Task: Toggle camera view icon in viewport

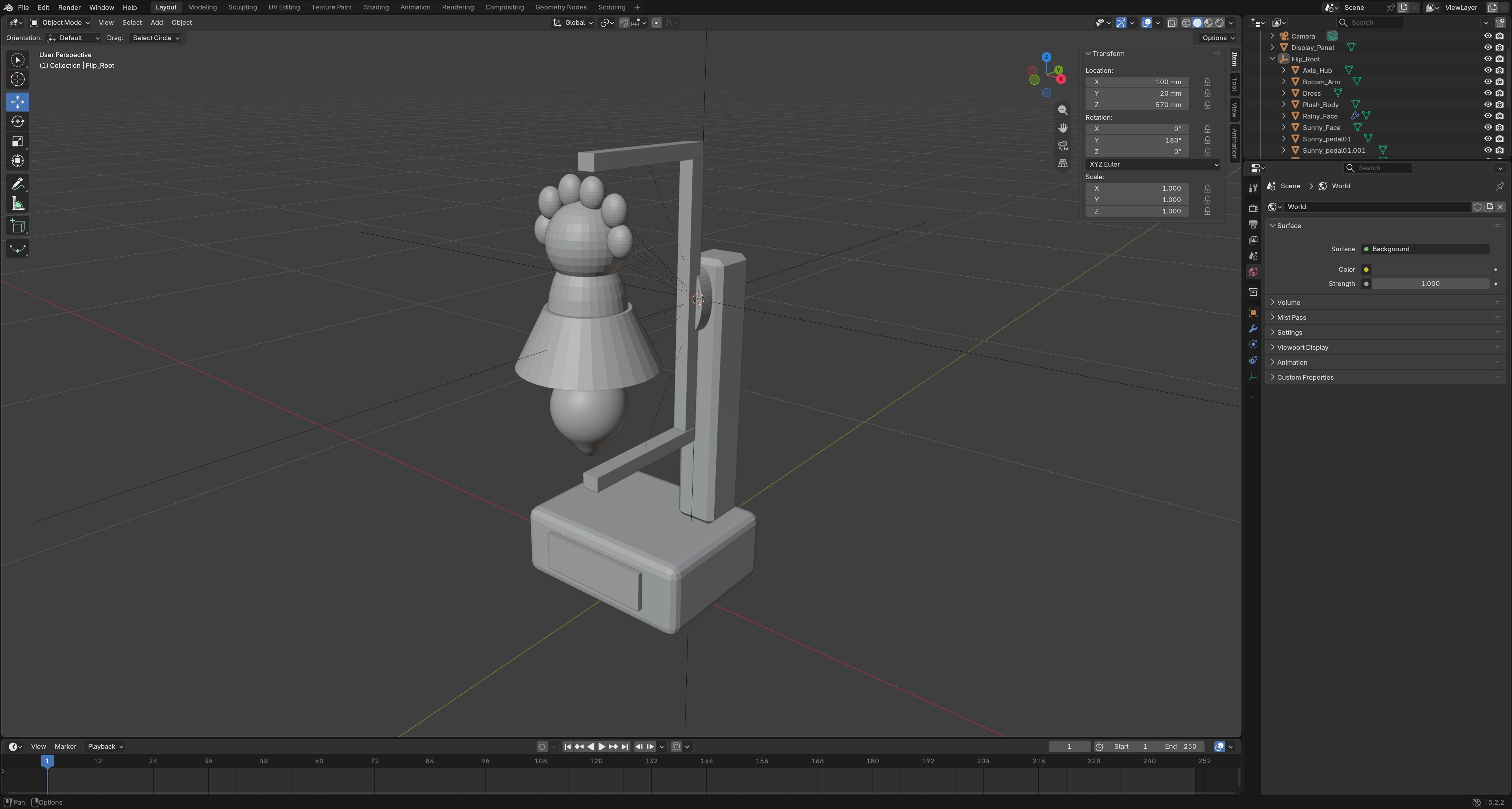Action: (1062, 146)
